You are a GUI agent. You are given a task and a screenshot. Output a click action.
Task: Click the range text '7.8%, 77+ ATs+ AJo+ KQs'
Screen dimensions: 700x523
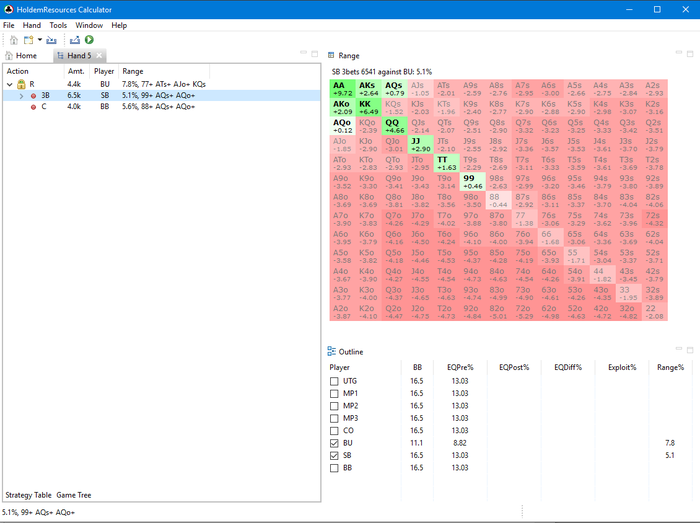click(x=164, y=84)
